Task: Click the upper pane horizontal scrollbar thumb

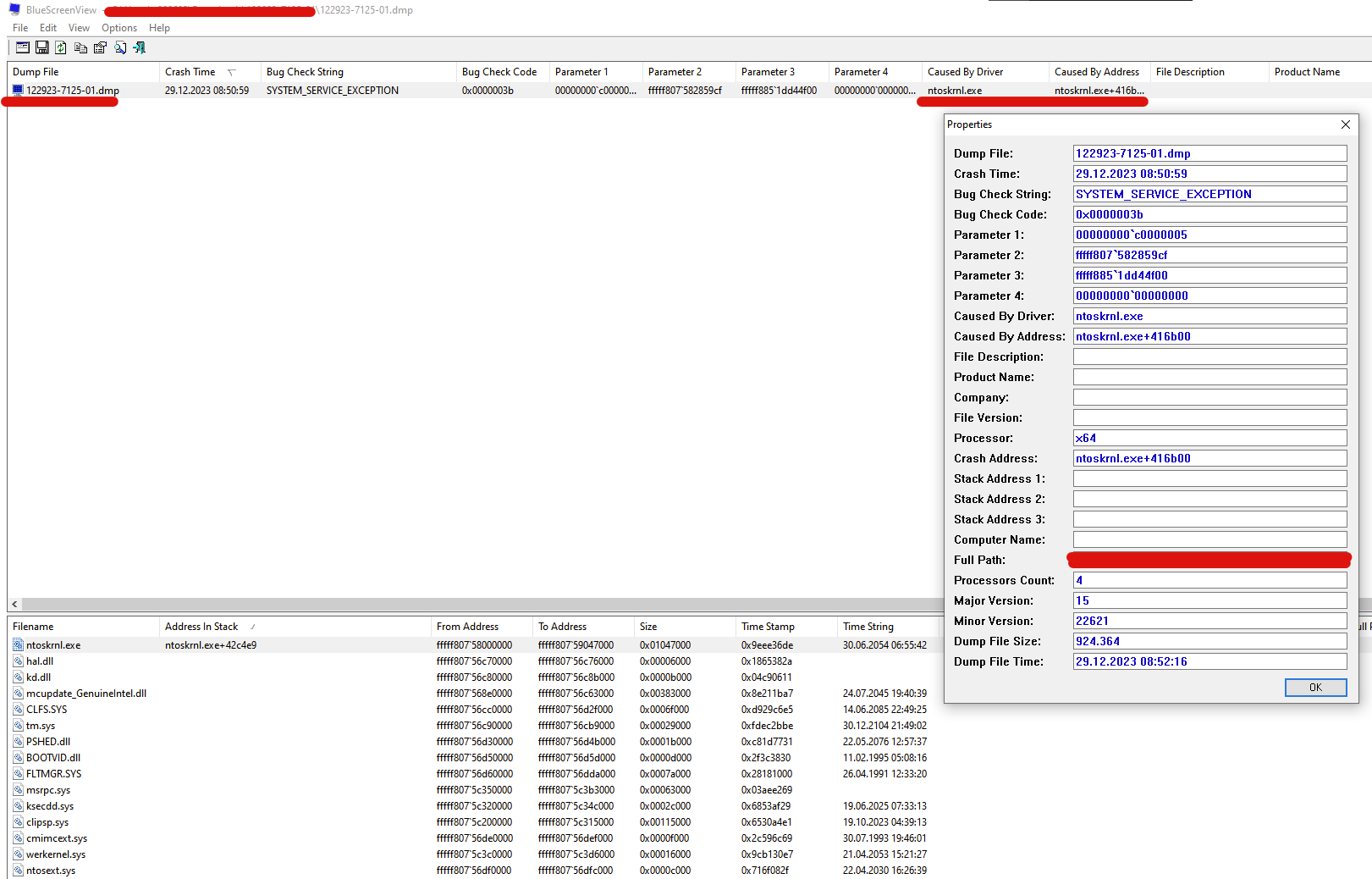Action: [482, 605]
